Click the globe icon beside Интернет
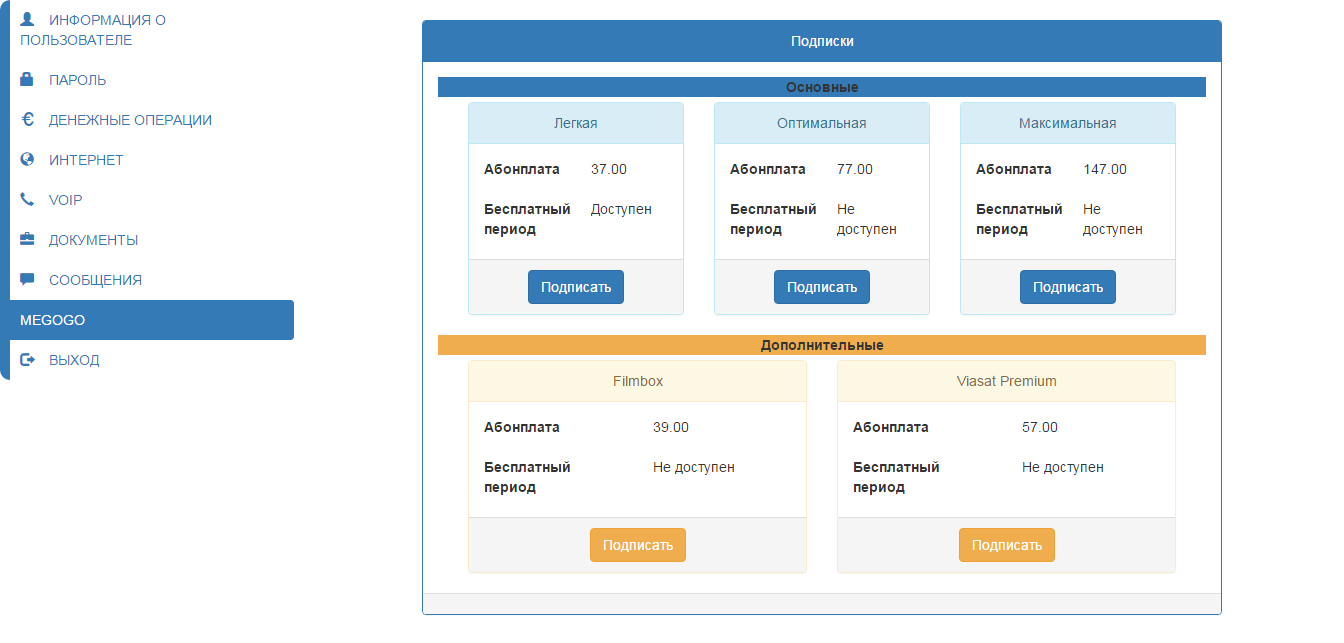This screenshot has width=1344, height=643. (27, 159)
